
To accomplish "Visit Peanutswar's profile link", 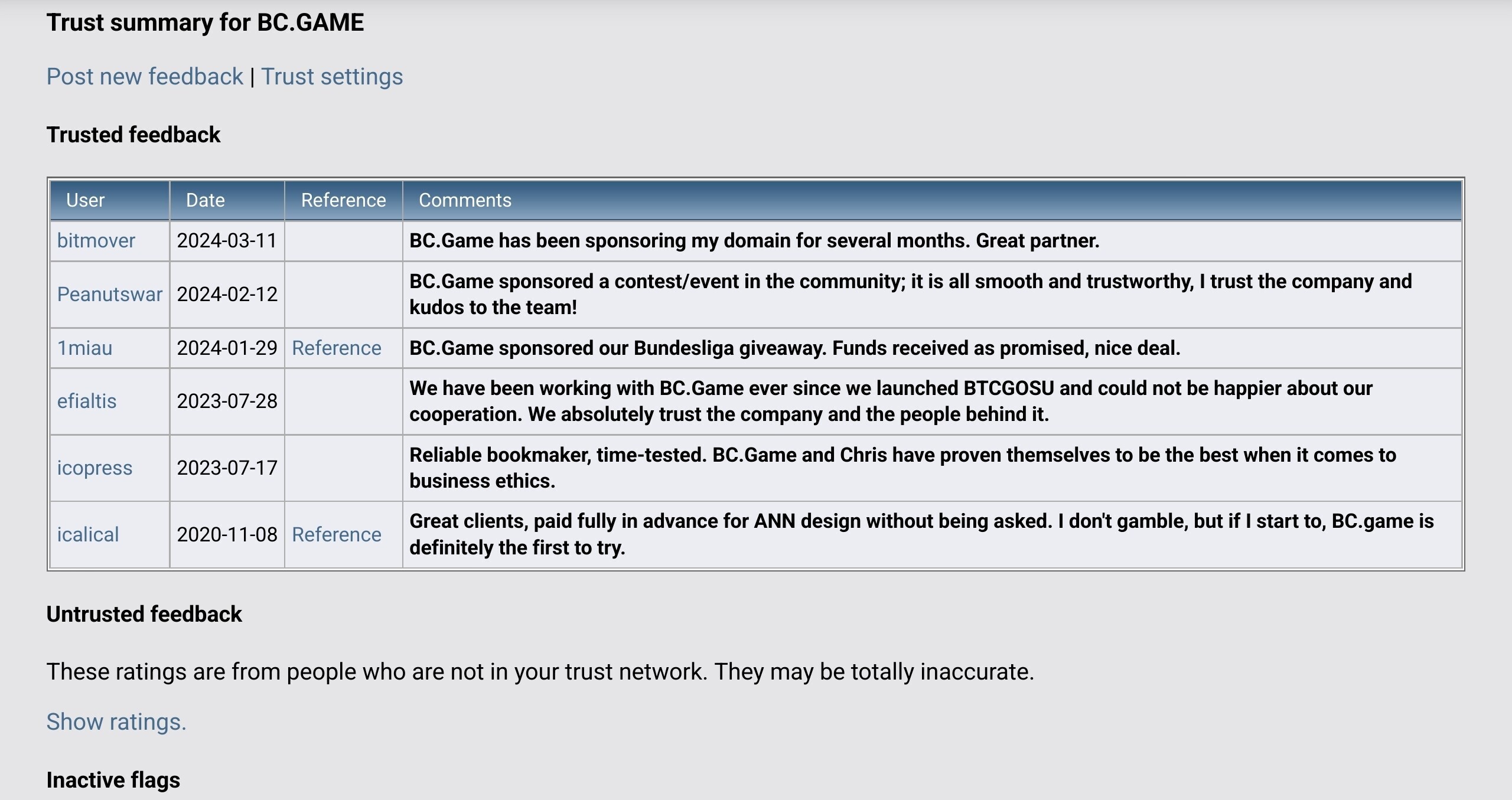I will (x=110, y=294).
